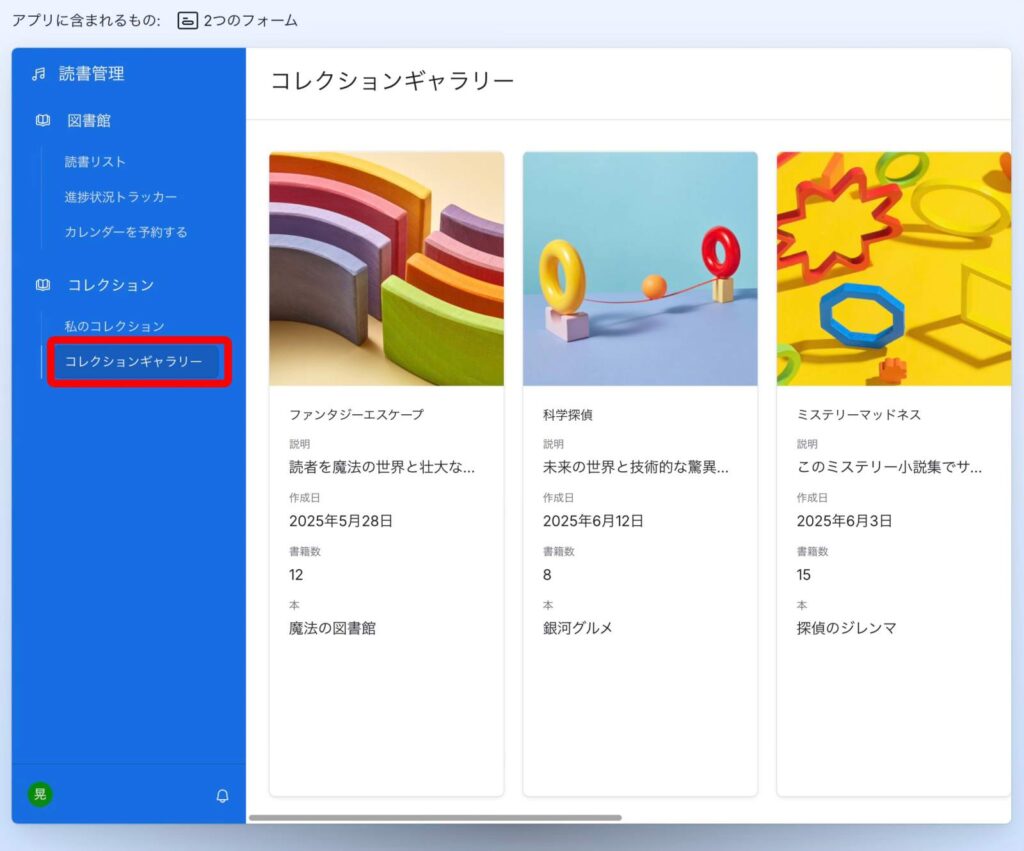Click the date 2025年5月28日
Image resolution: width=1024 pixels, height=851 pixels.
[341, 521]
